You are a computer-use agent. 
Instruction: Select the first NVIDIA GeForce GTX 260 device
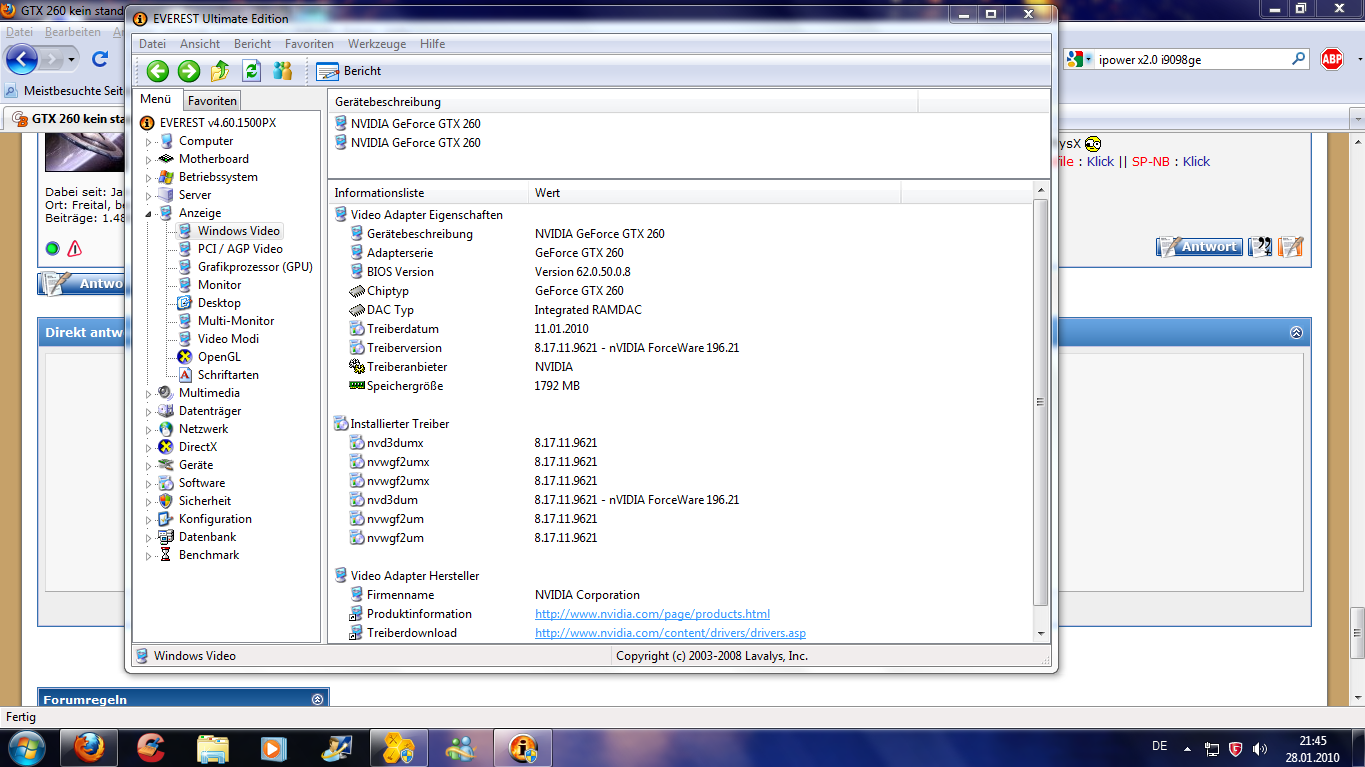click(415, 124)
